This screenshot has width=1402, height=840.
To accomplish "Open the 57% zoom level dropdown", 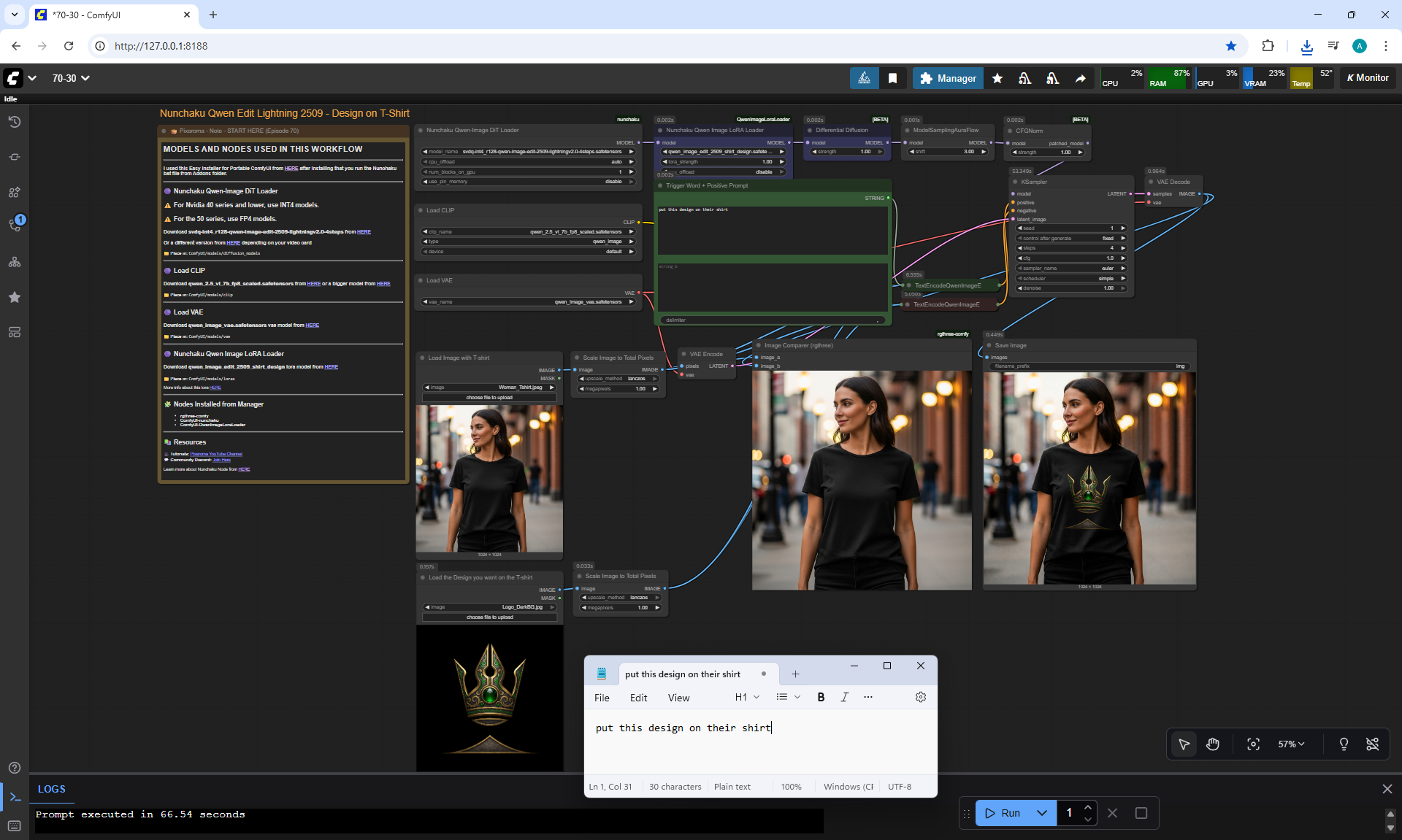I will pyautogui.click(x=1291, y=744).
